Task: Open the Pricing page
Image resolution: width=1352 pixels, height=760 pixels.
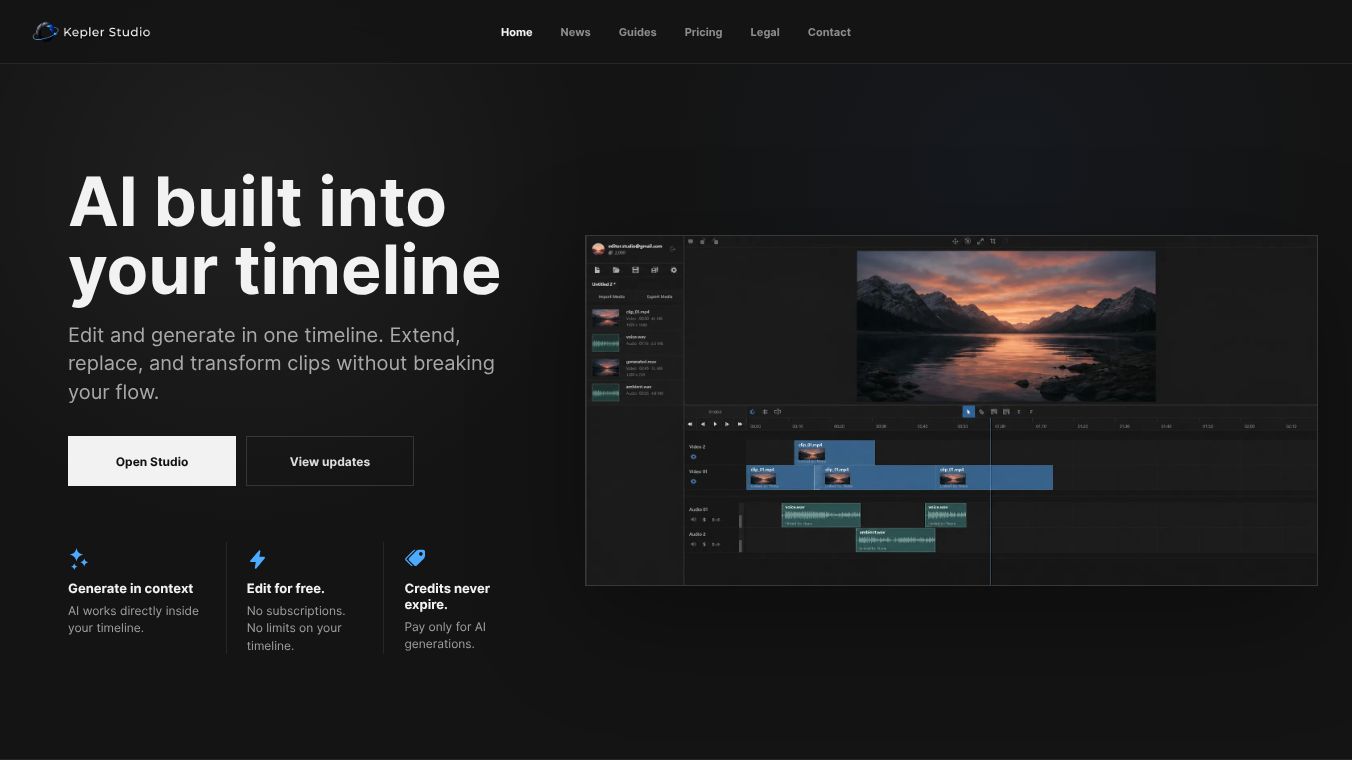Action: point(703,32)
